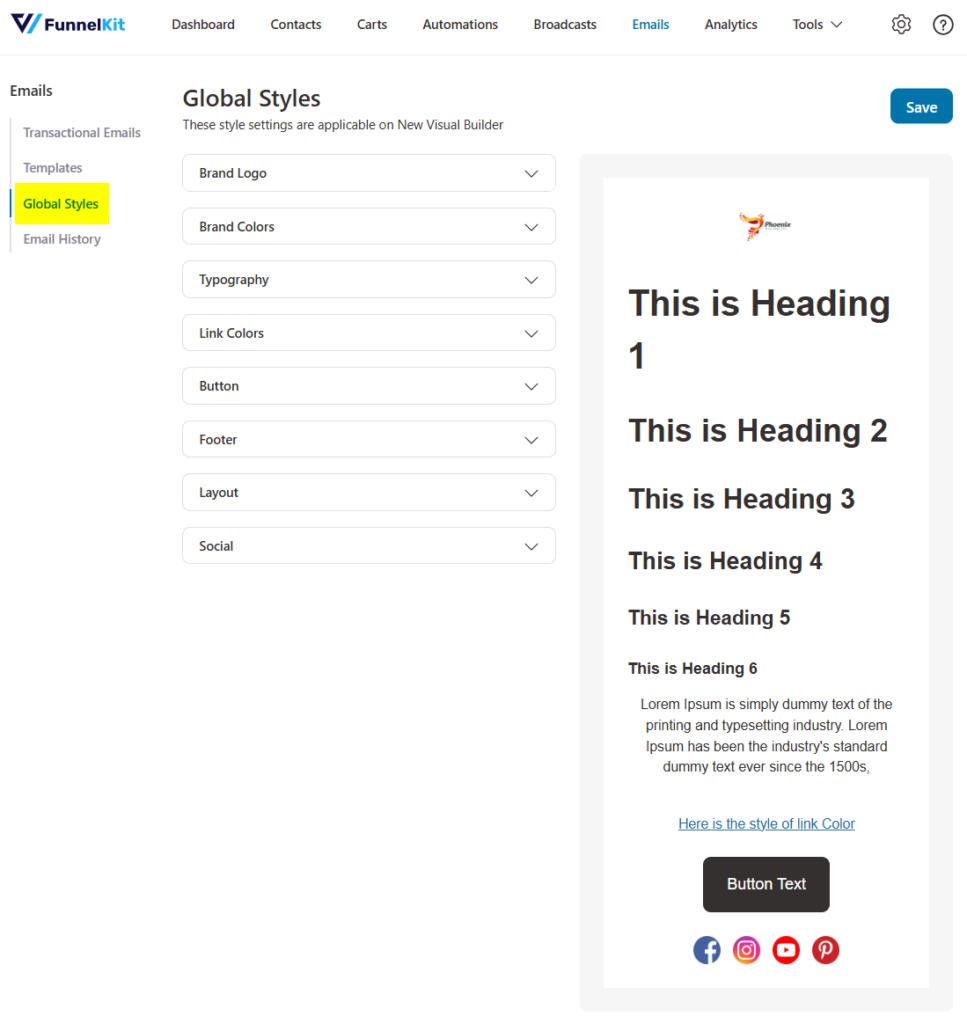Select the Emails tab
Screen dimensions: 967x1024
tap(650, 25)
